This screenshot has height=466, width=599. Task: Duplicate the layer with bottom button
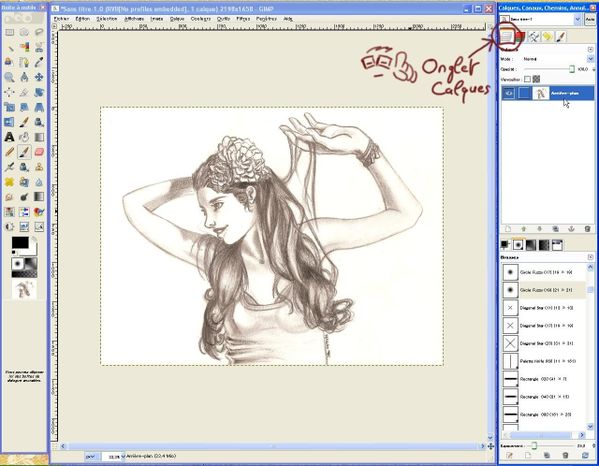click(x=555, y=229)
